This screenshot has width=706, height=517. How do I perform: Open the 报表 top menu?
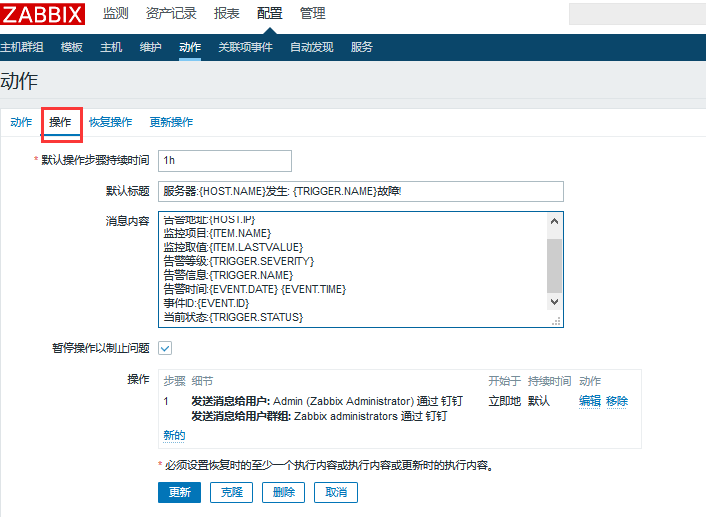coord(226,14)
